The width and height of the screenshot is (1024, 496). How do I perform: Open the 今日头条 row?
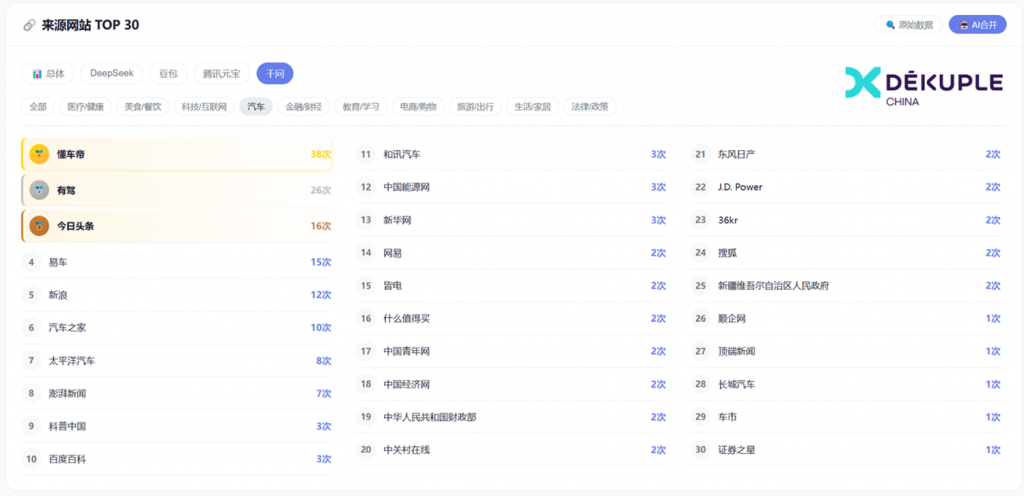[176, 226]
